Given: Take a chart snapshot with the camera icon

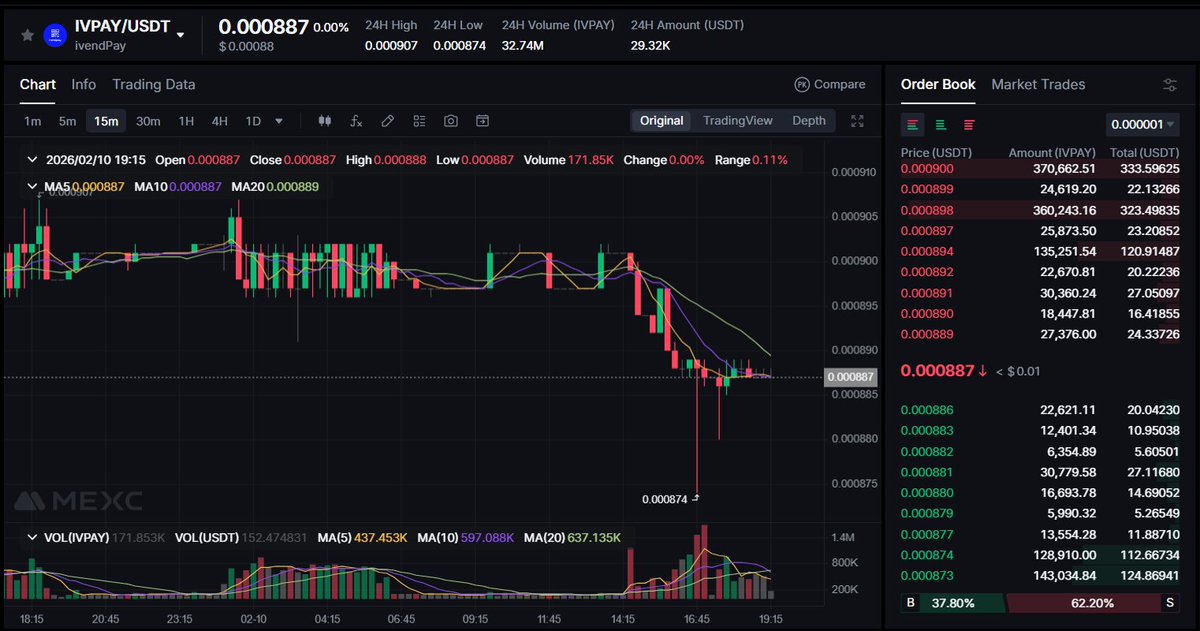Looking at the screenshot, I should [451, 121].
